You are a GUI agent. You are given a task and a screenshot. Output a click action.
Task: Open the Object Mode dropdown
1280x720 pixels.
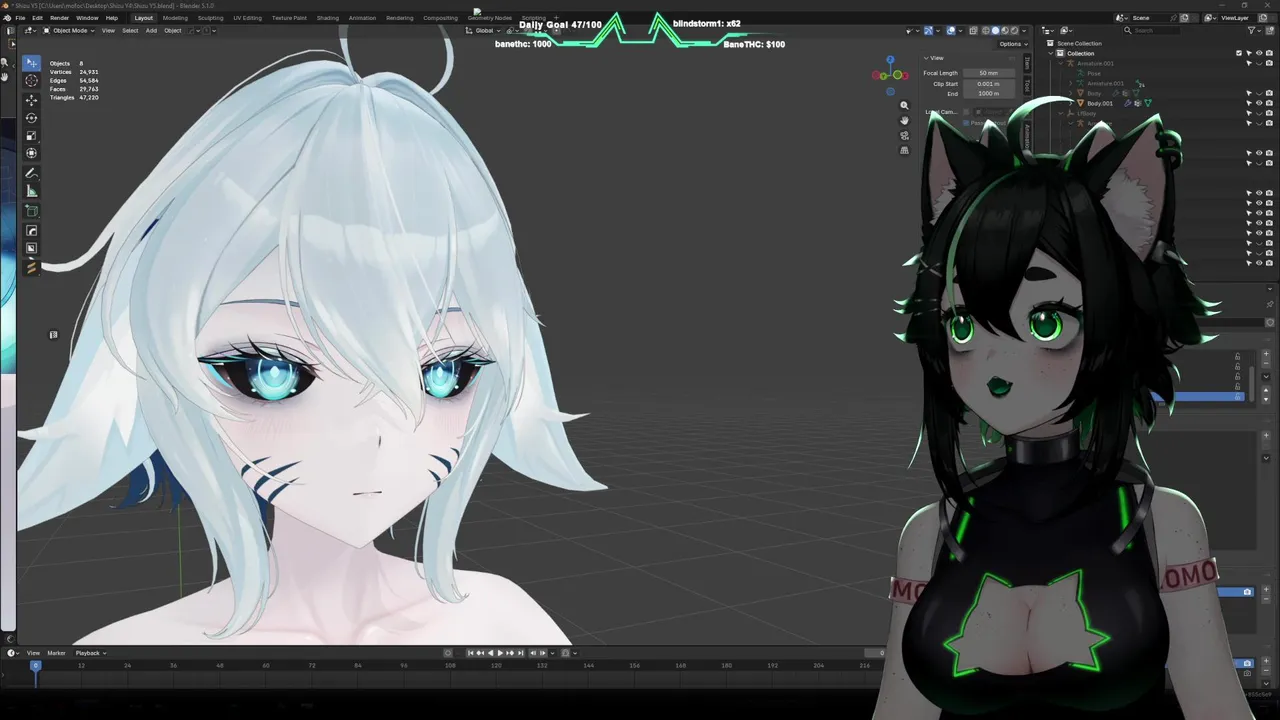click(x=69, y=31)
